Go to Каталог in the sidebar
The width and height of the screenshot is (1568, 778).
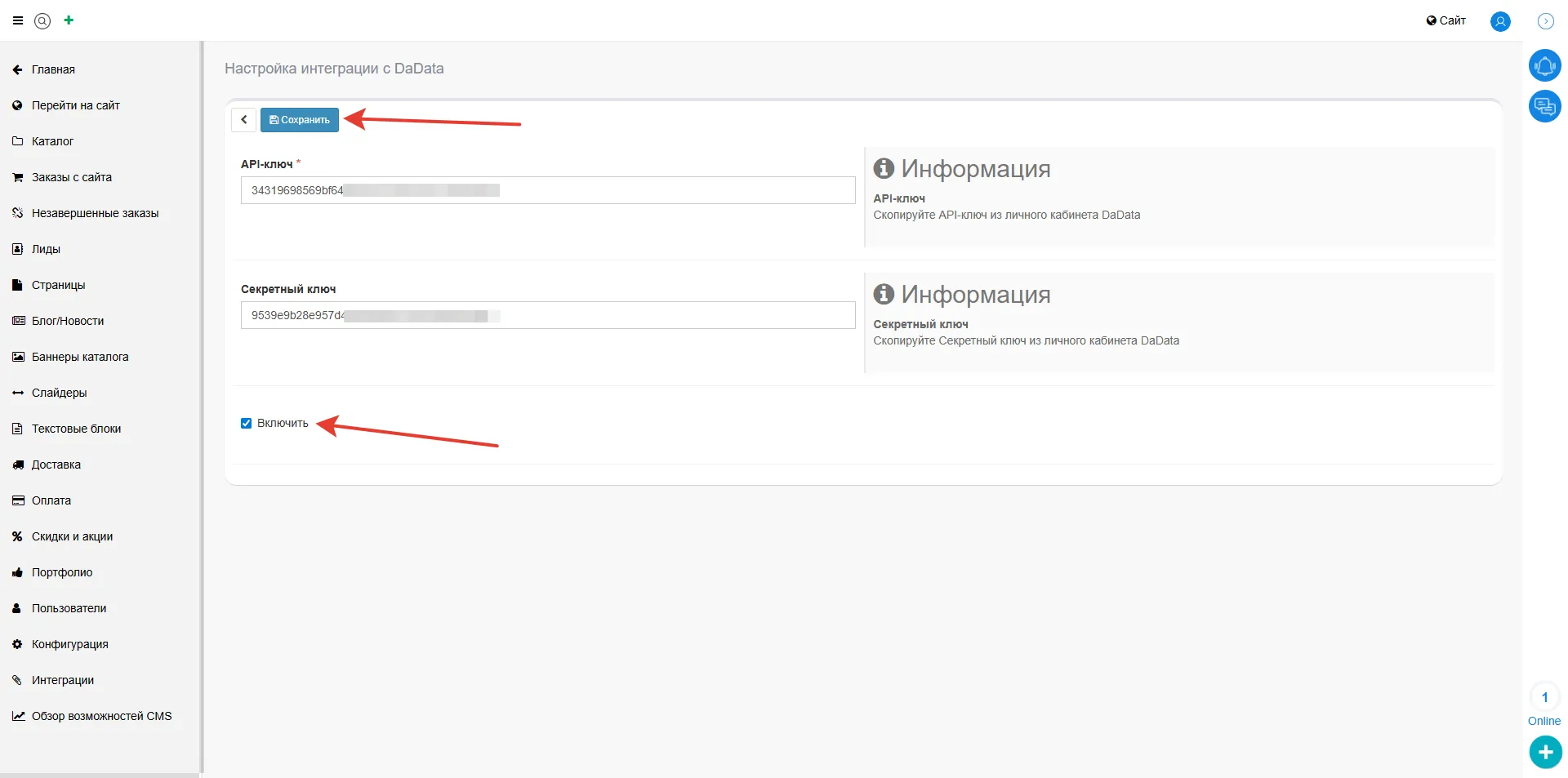click(52, 141)
